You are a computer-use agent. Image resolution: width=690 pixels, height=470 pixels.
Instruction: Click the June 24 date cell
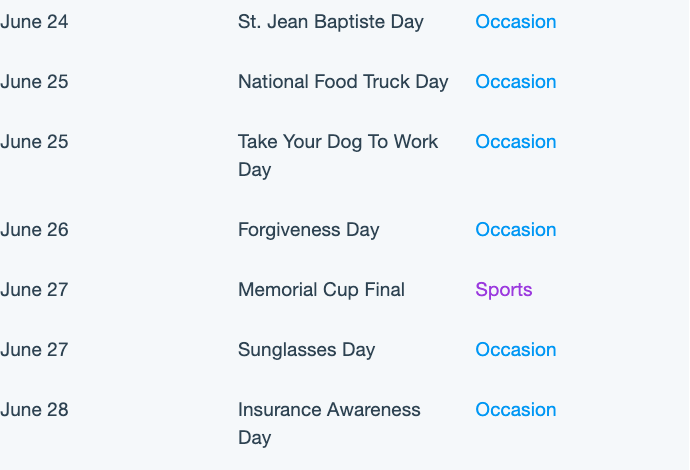click(34, 22)
